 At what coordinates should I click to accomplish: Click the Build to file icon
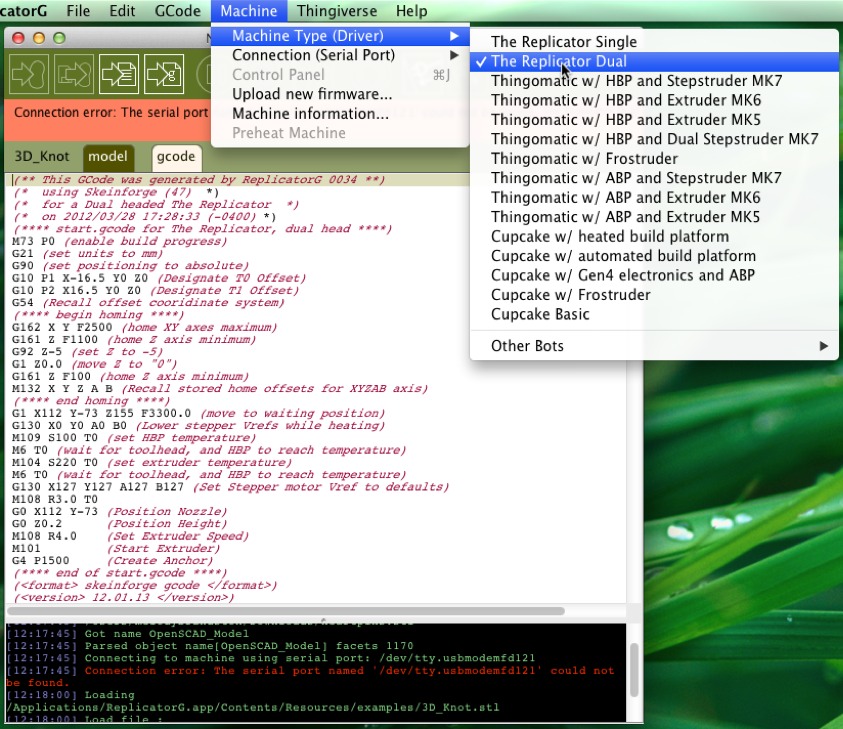[x=118, y=74]
